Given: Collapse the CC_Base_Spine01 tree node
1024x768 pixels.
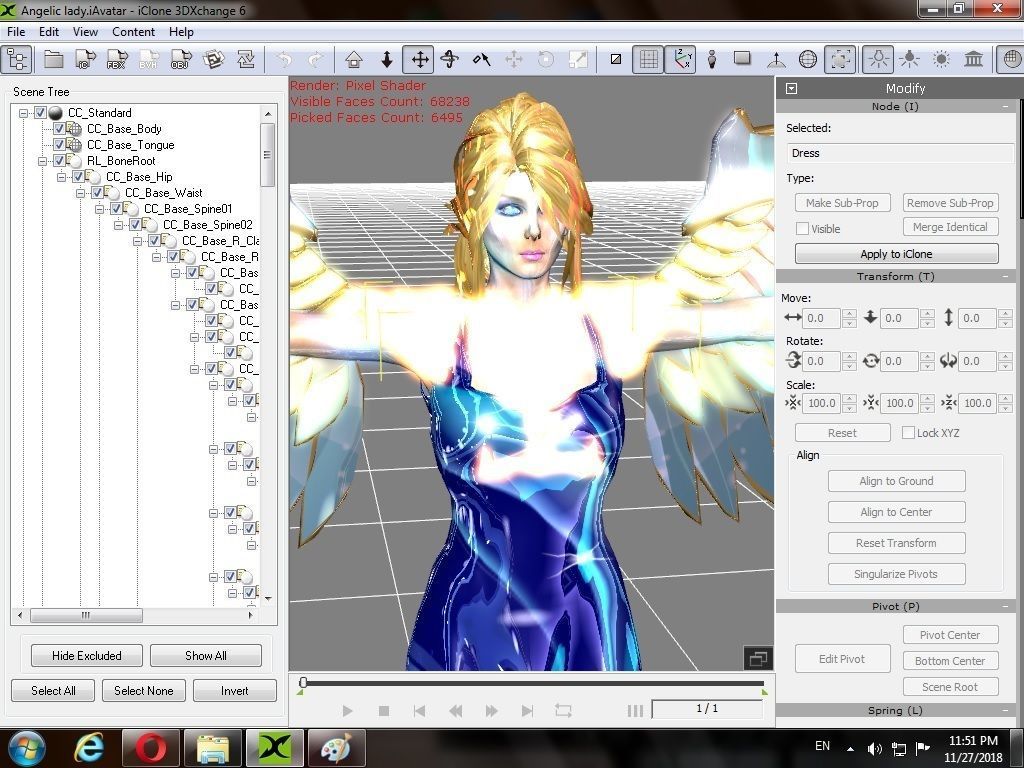Looking at the screenshot, I should 99,208.
